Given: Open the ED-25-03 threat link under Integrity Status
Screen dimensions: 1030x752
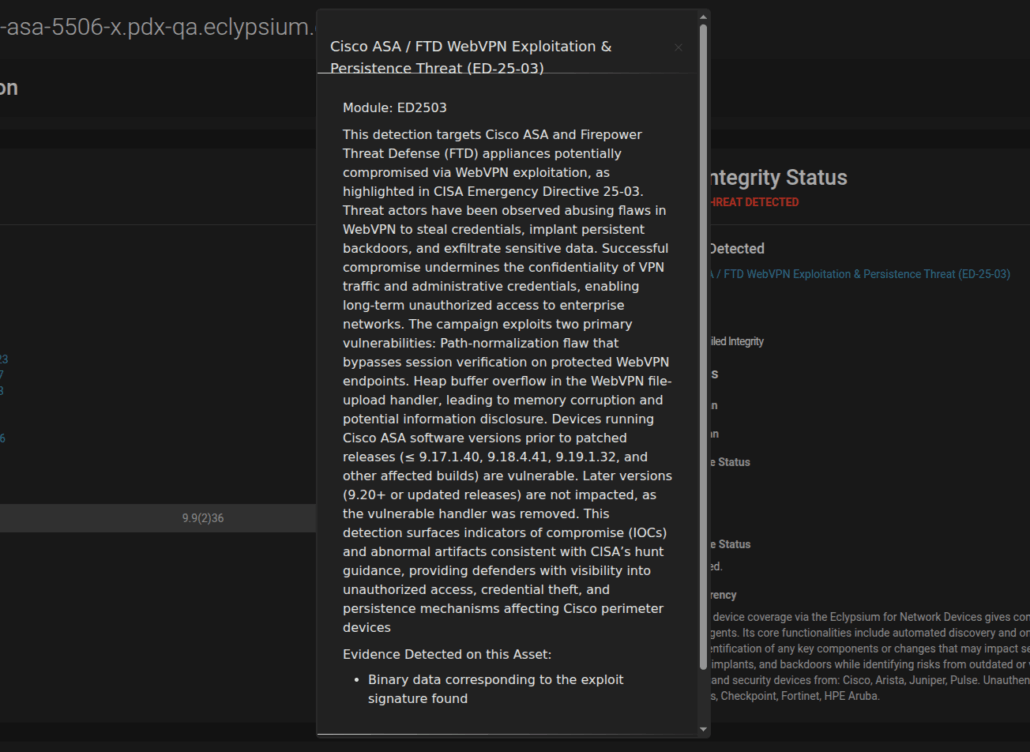Looking at the screenshot, I should [860, 274].
